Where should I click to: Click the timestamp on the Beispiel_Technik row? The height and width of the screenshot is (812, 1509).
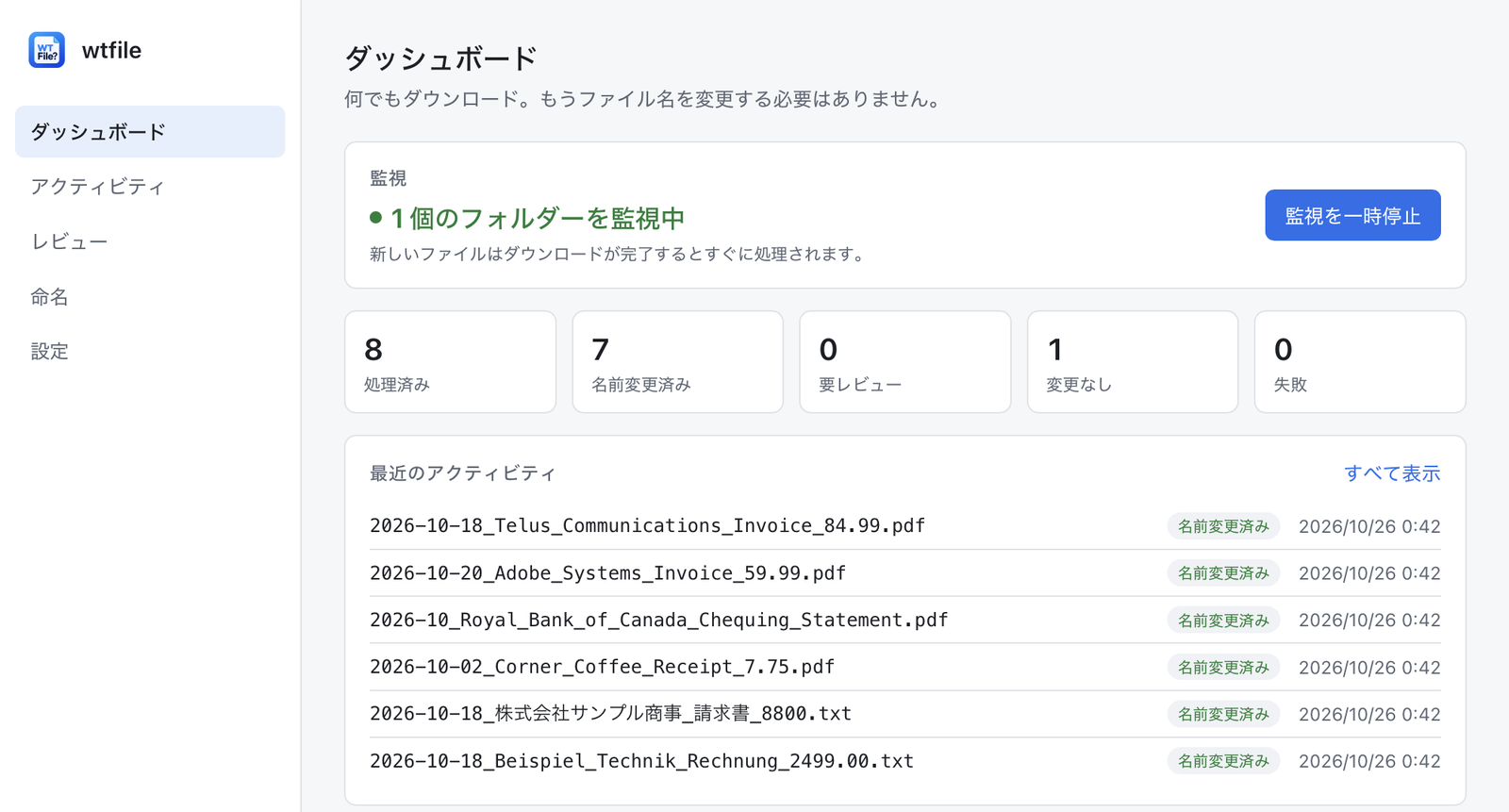tap(1369, 761)
